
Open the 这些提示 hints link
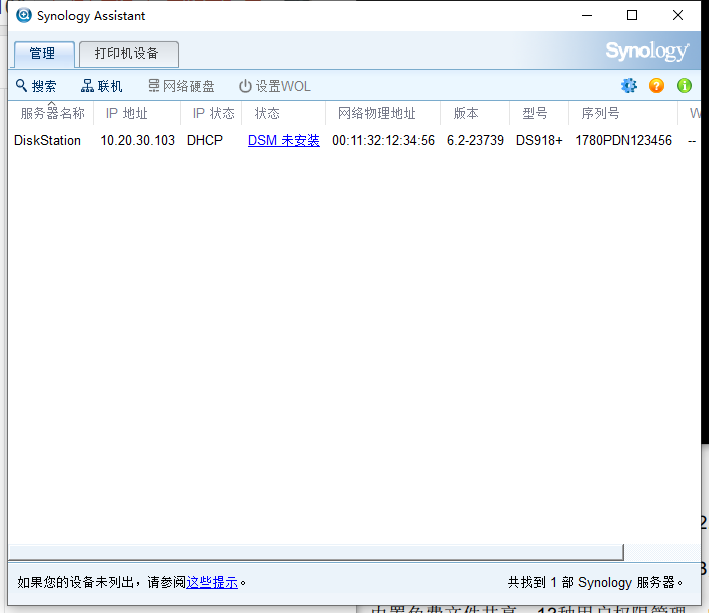point(212,582)
